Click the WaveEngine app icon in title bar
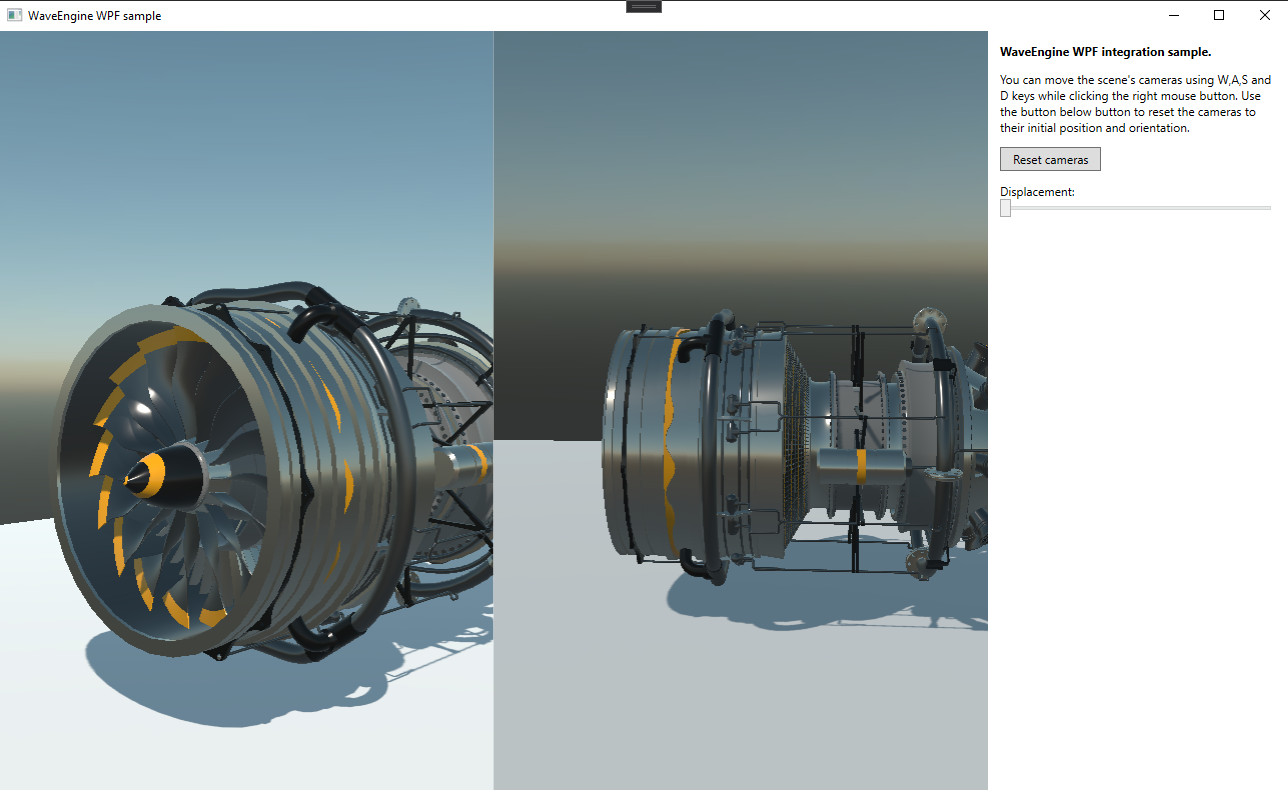The height and width of the screenshot is (790, 1288). pos(14,15)
